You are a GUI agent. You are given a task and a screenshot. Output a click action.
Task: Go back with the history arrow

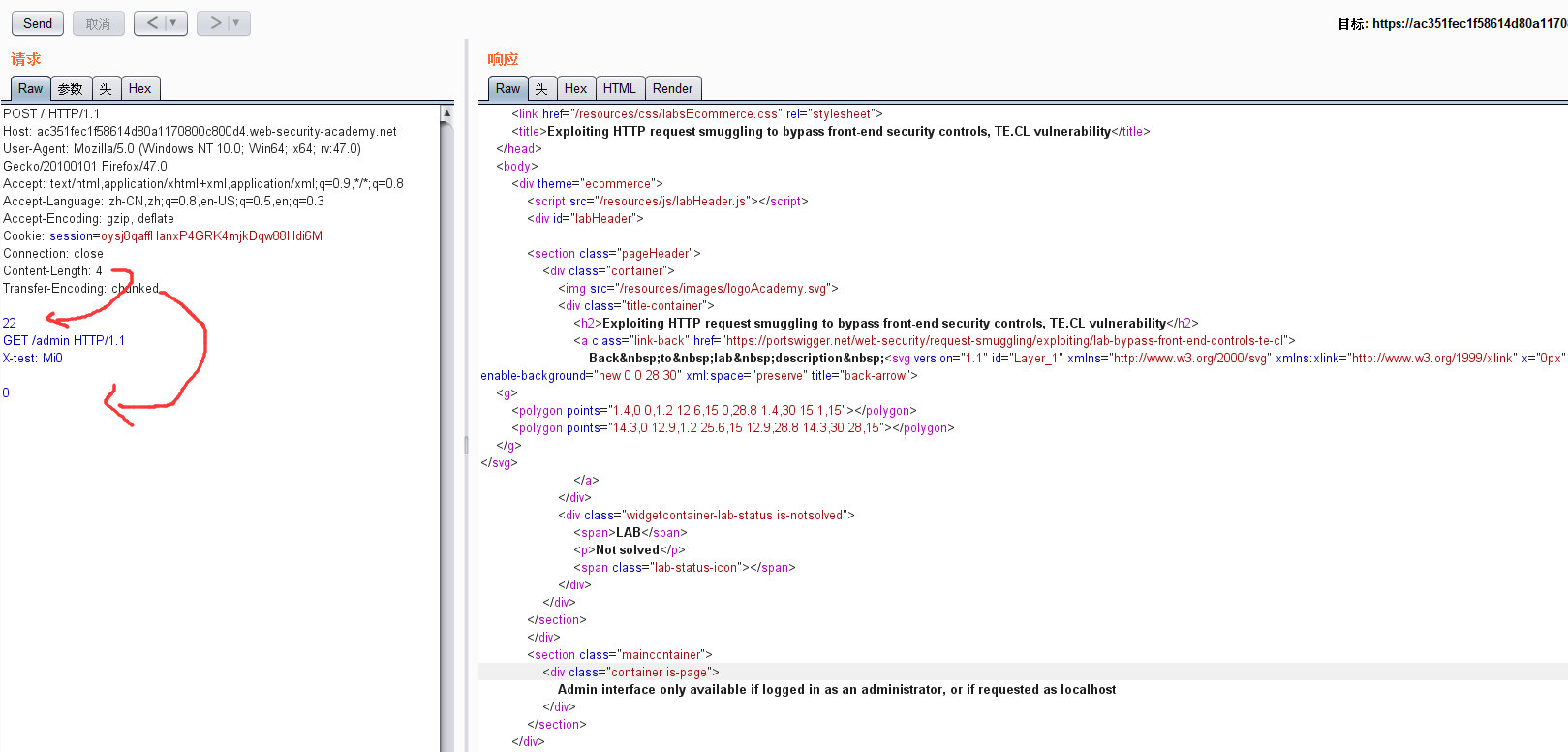(152, 23)
